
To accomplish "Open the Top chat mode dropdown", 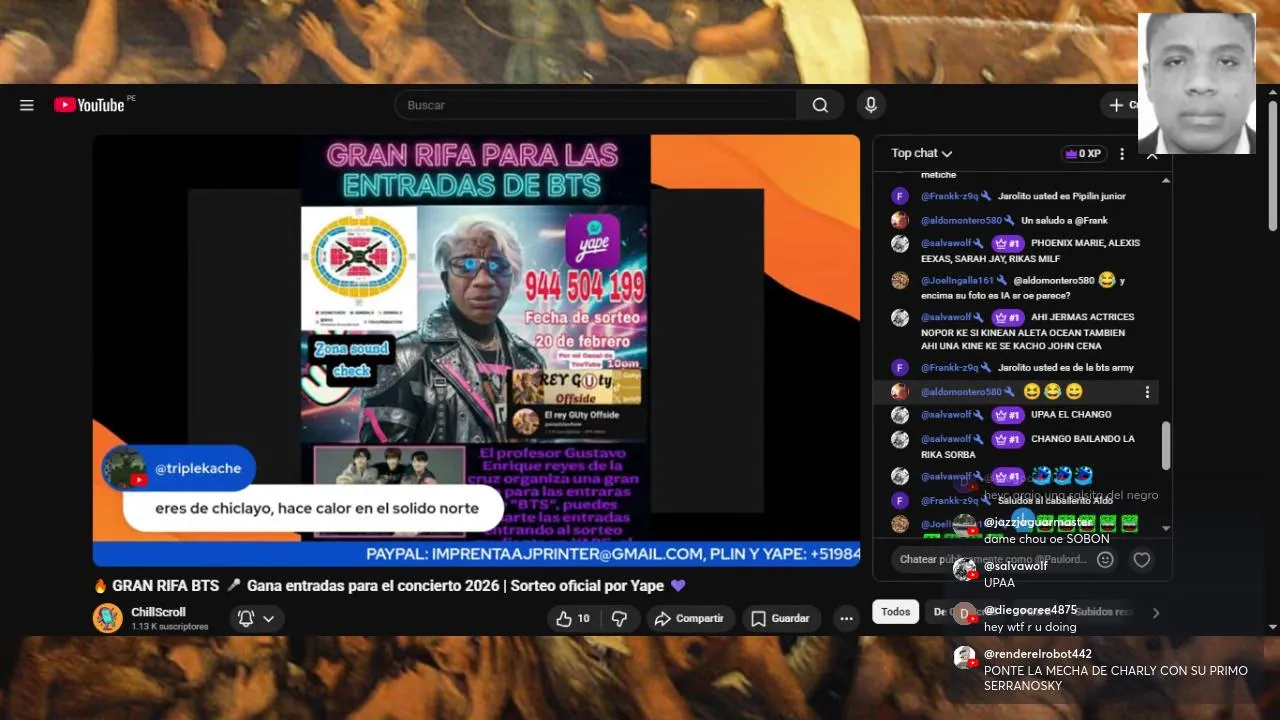I will point(921,153).
